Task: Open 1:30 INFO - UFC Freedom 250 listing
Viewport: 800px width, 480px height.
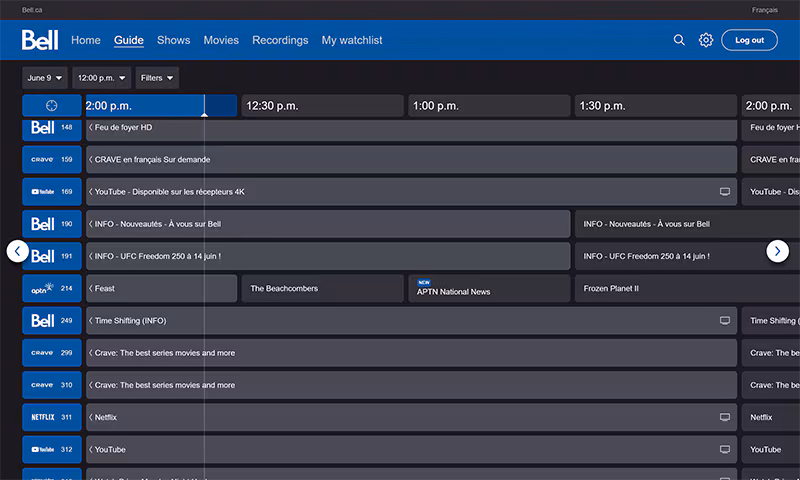Action: point(687,256)
